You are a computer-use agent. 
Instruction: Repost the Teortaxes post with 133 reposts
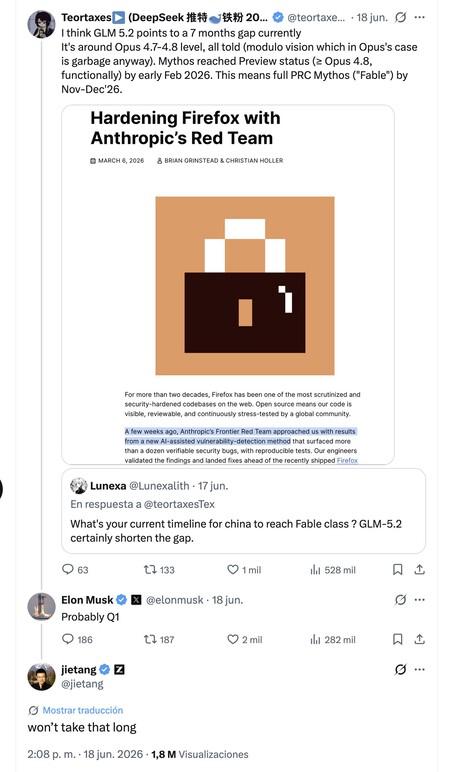point(159,570)
